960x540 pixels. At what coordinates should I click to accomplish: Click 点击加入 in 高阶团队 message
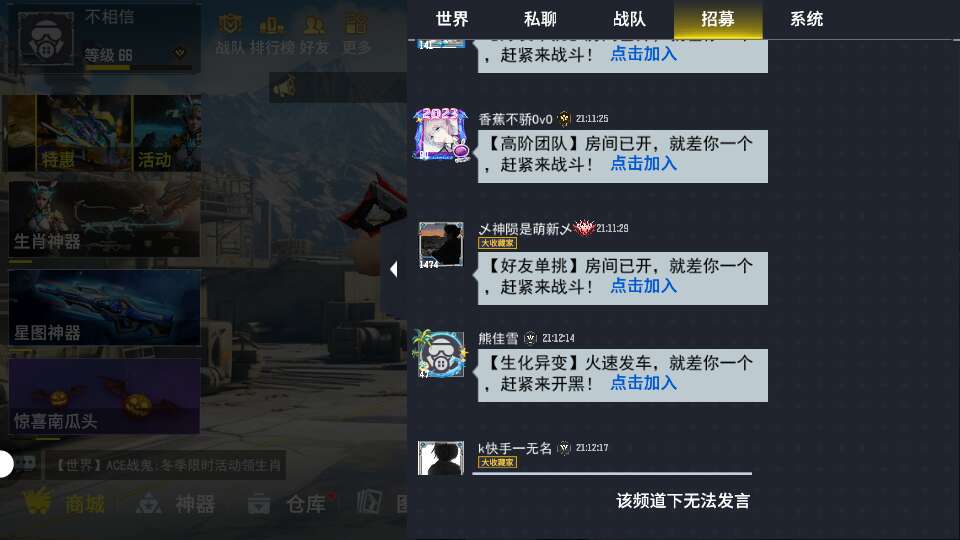(643, 164)
